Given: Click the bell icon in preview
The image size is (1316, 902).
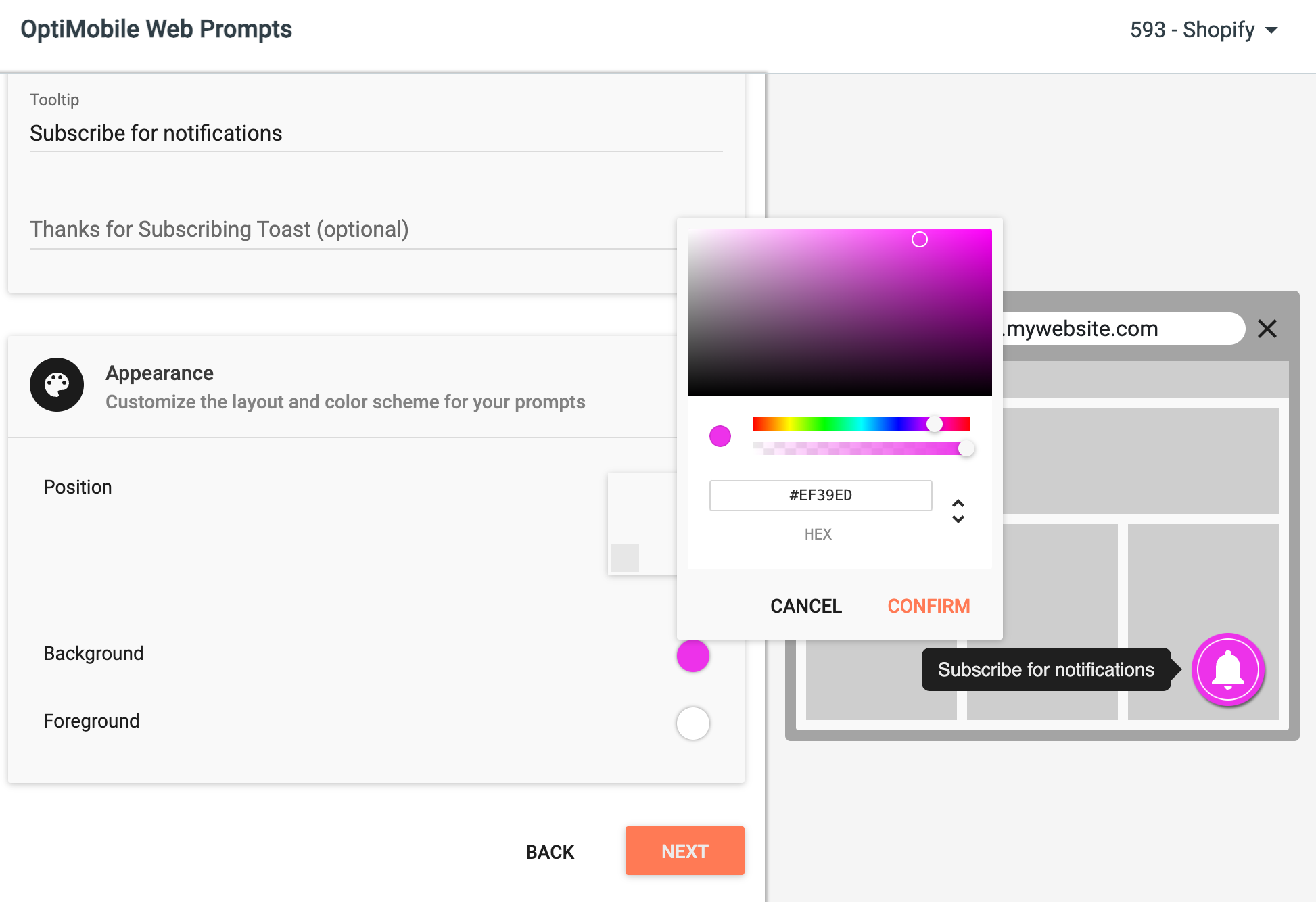Looking at the screenshot, I should pos(1228,669).
